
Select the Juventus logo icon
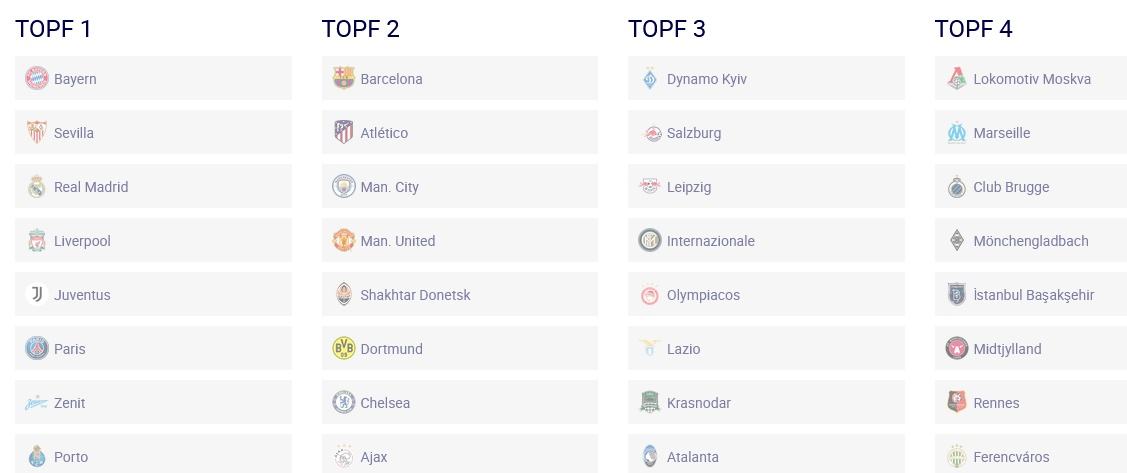(x=37, y=294)
